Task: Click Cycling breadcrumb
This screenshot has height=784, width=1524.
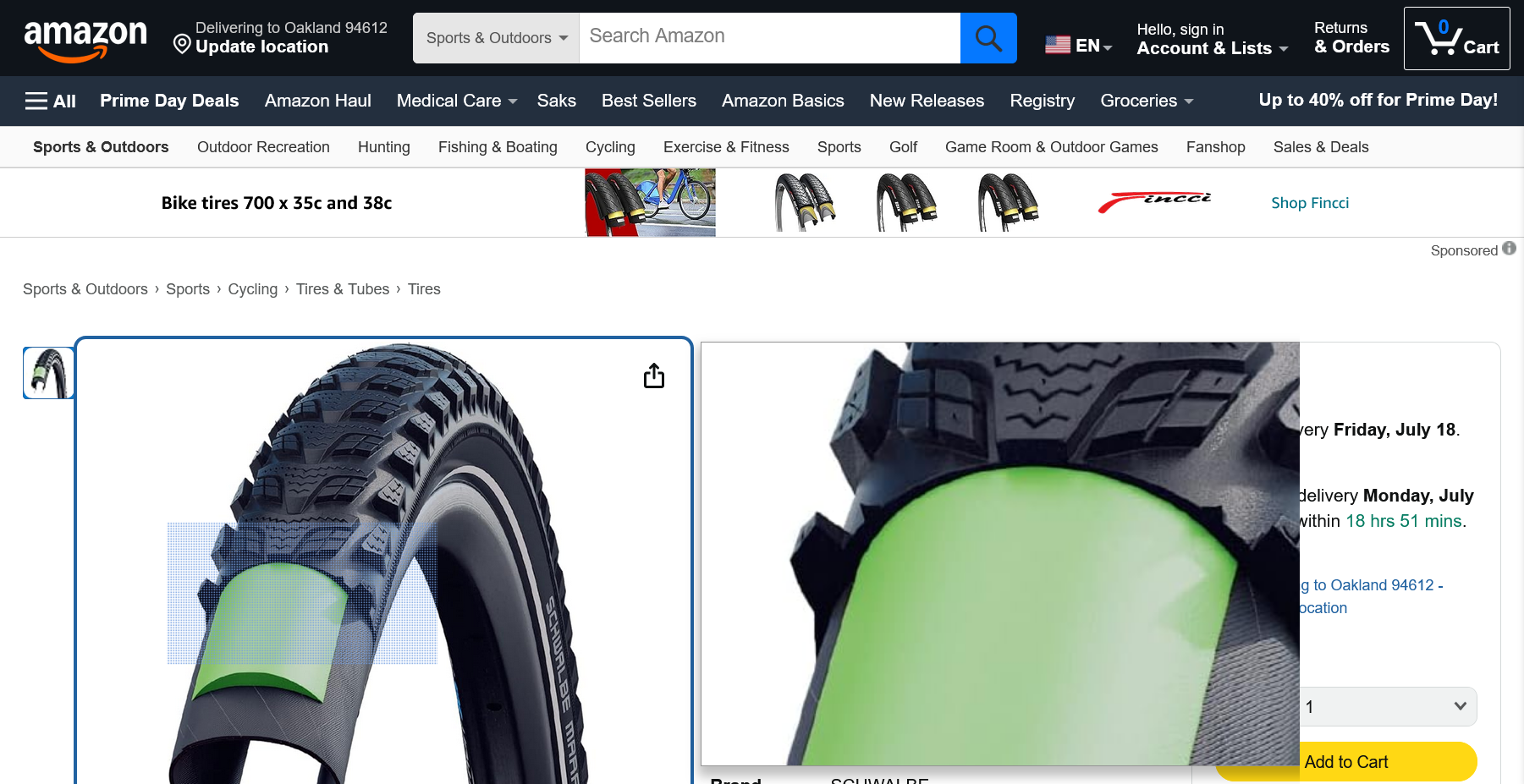Action: click(x=253, y=289)
